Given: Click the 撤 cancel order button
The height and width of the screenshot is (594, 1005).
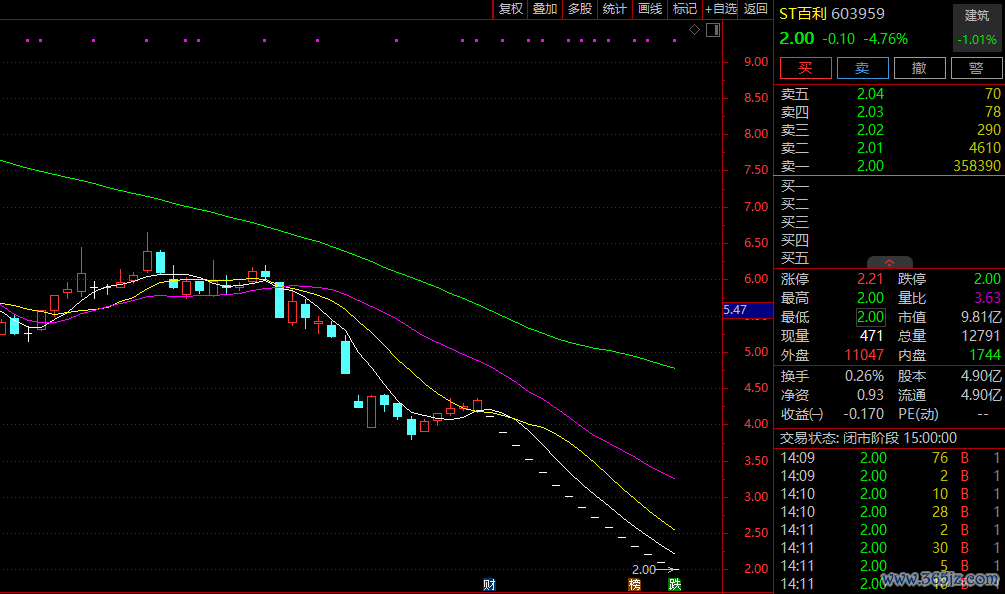Looking at the screenshot, I should 920,68.
